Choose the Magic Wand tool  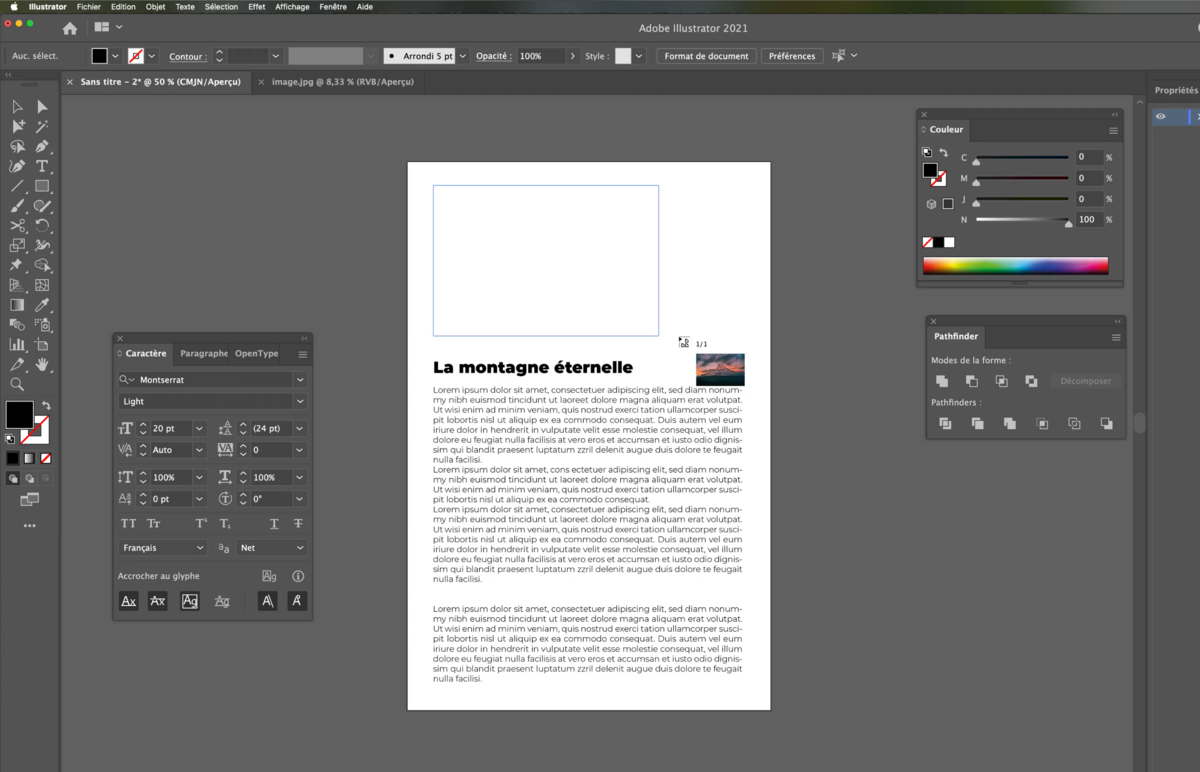click(42, 127)
